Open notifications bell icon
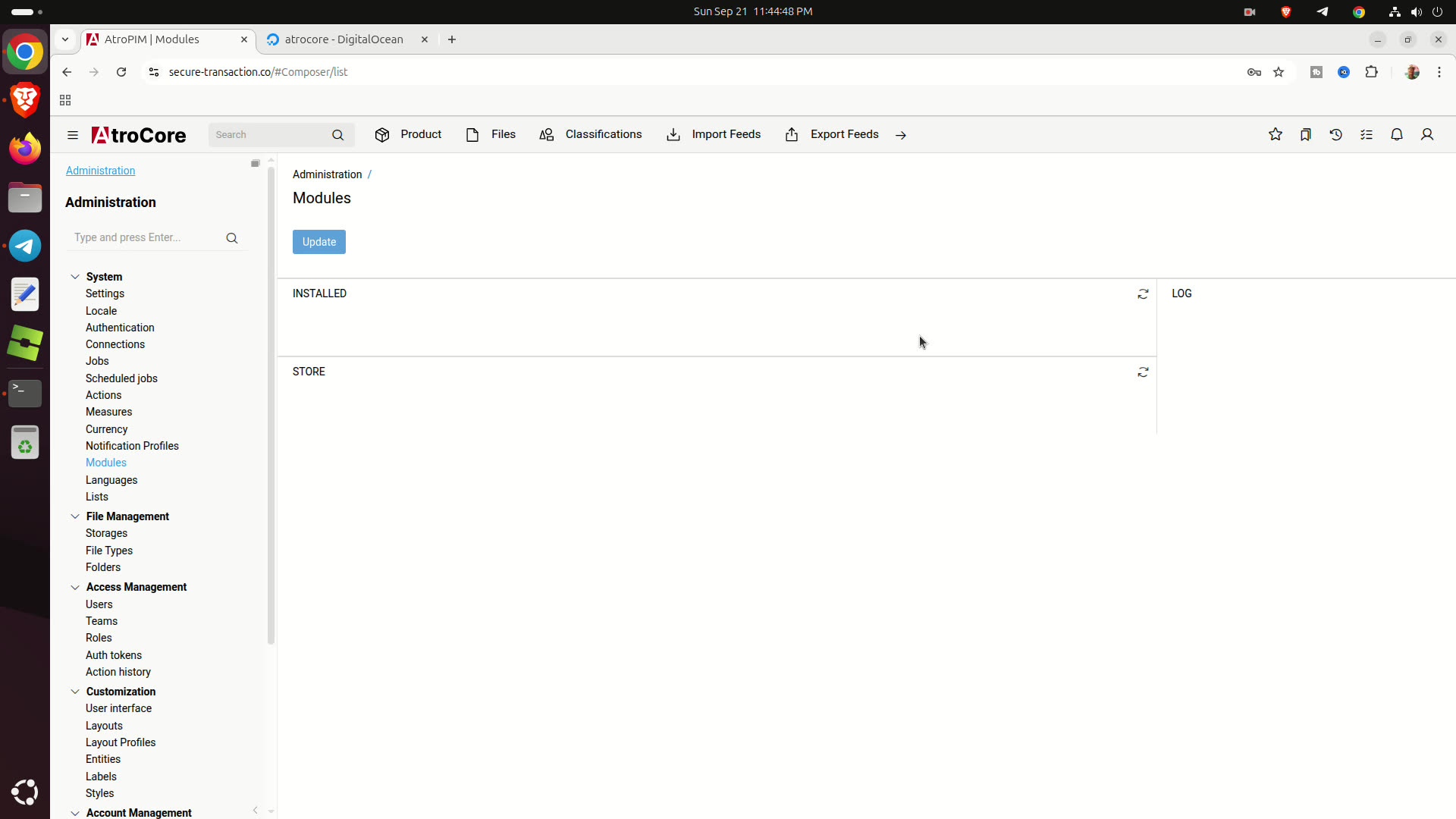This screenshot has height=819, width=1456. click(x=1397, y=134)
